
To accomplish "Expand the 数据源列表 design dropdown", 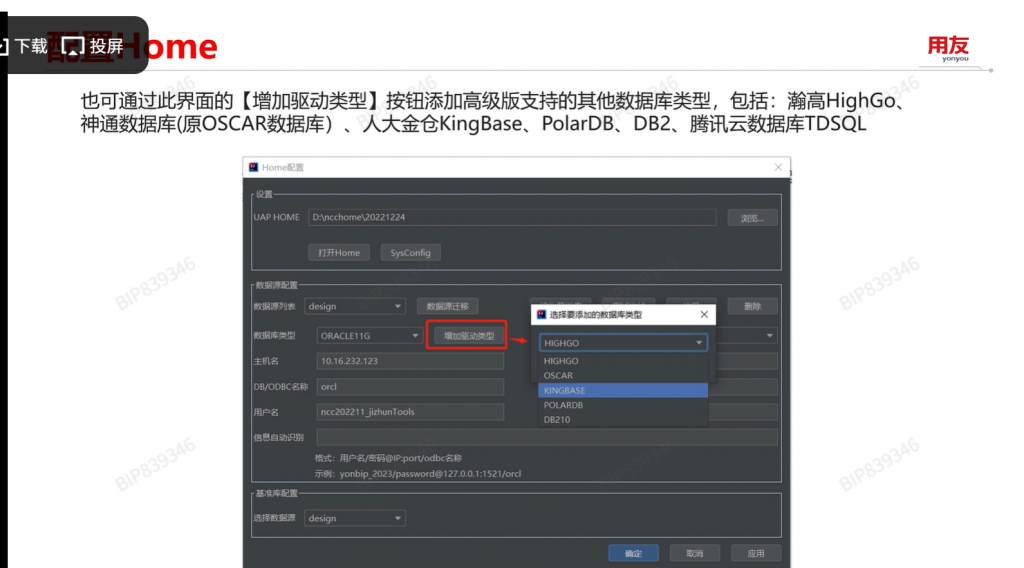I will [397, 306].
